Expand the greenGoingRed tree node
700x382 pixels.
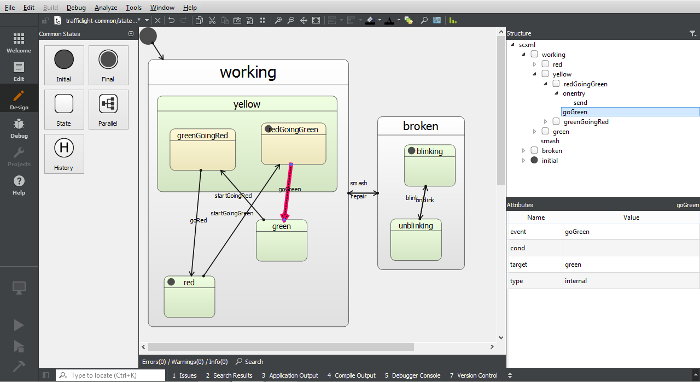[545, 121]
